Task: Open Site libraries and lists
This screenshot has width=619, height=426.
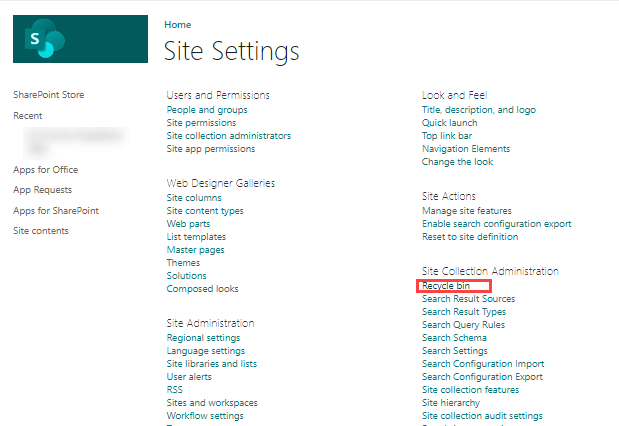Action: coord(212,364)
